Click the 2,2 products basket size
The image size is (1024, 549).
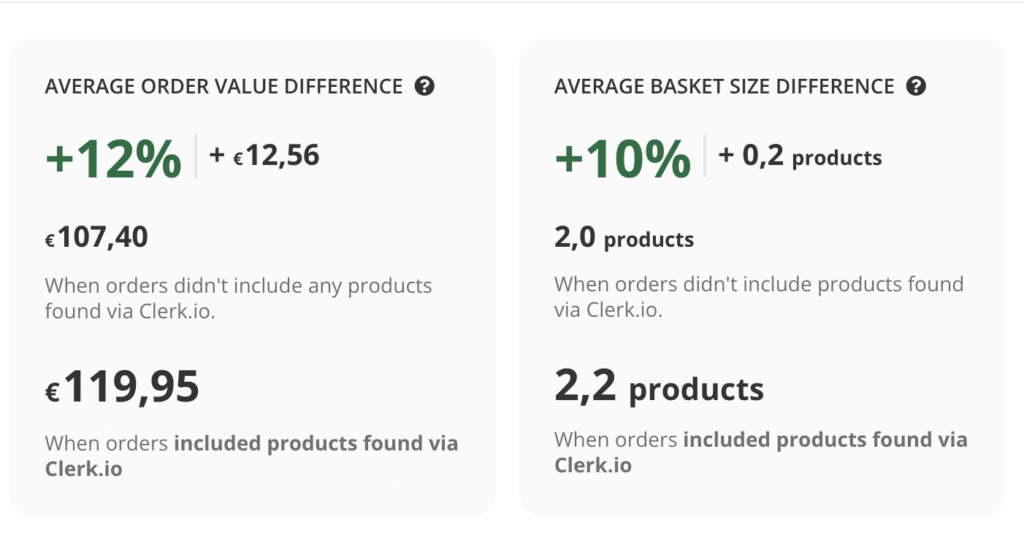pos(659,387)
